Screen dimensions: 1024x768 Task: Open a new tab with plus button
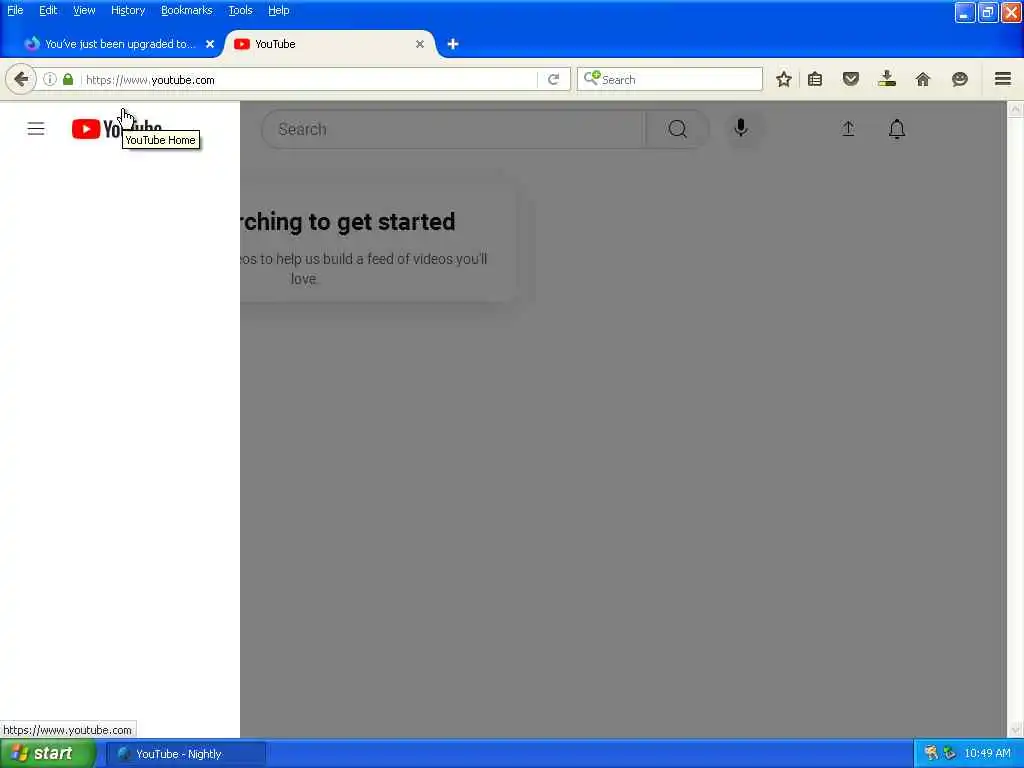453,44
